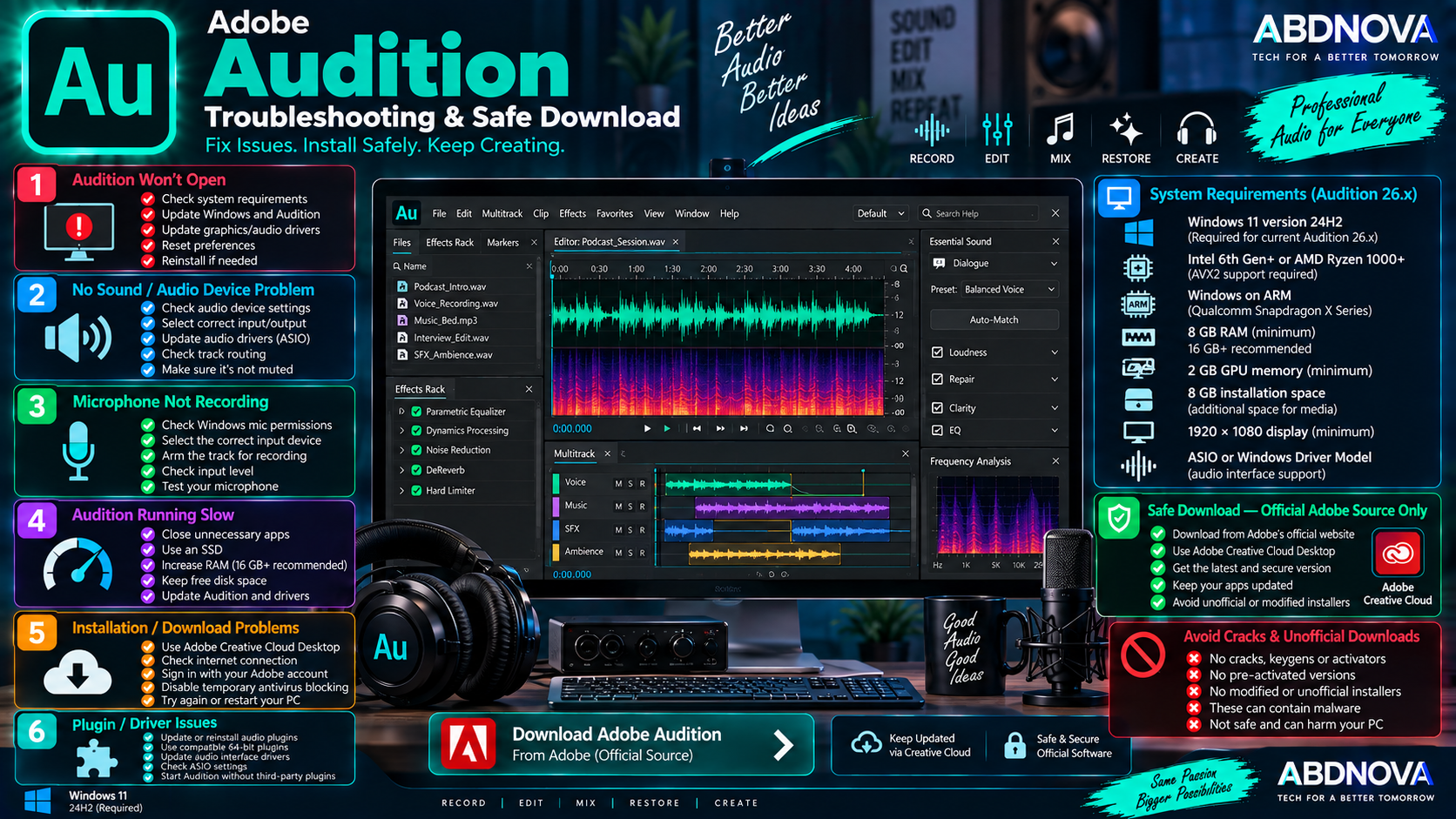Select the Files tab
The image size is (1456, 819).
401,243
